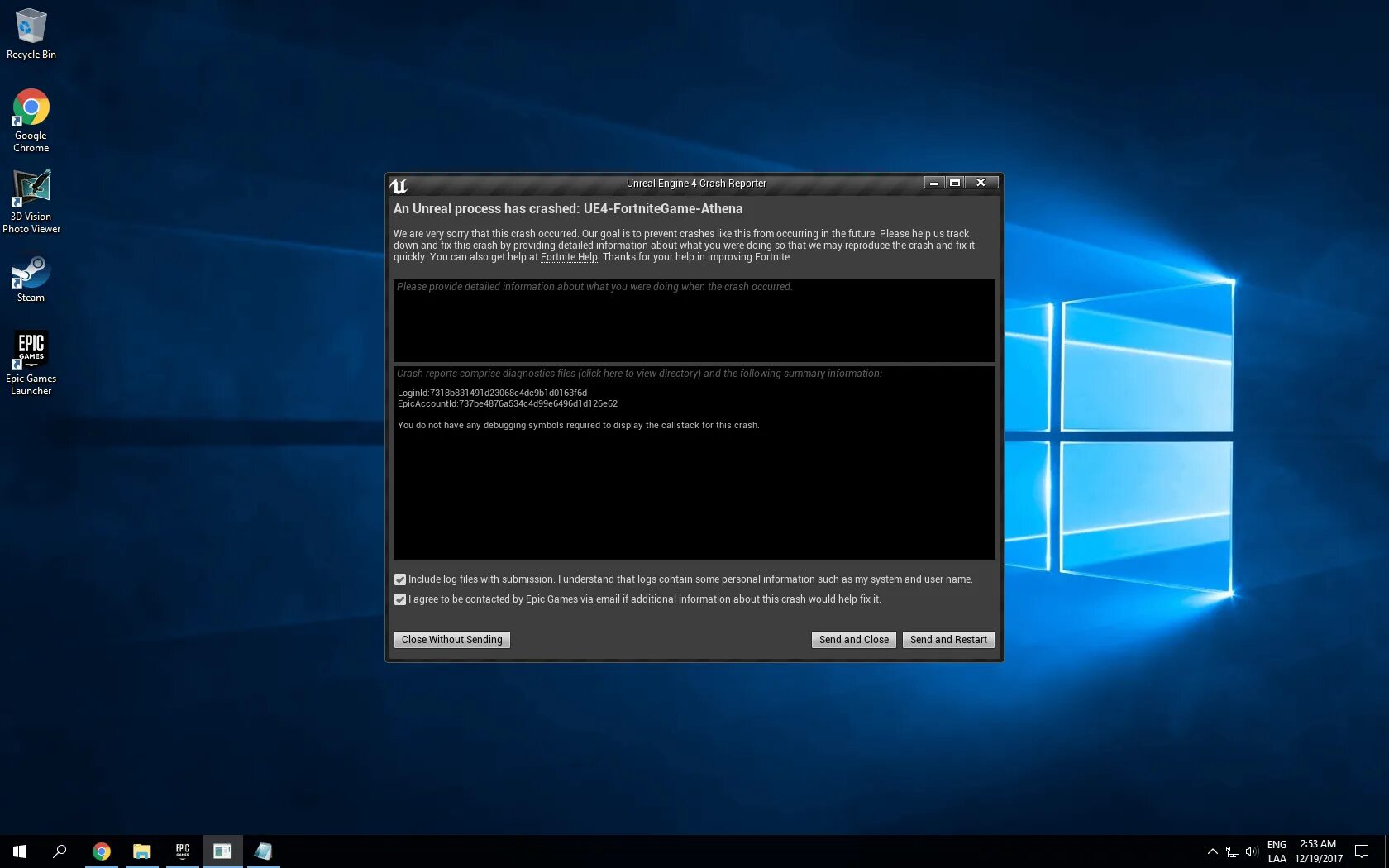
Task: Click the blue notepad taskbar icon
Action: pos(263,851)
